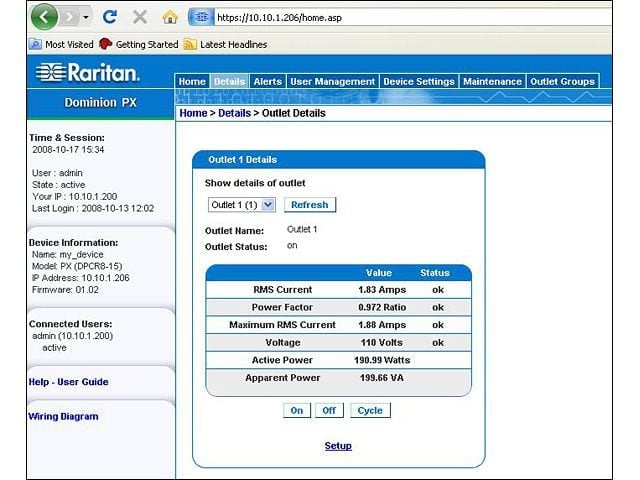This screenshot has width=640, height=480.
Task: Click the address bar URL field
Action: tap(412, 18)
